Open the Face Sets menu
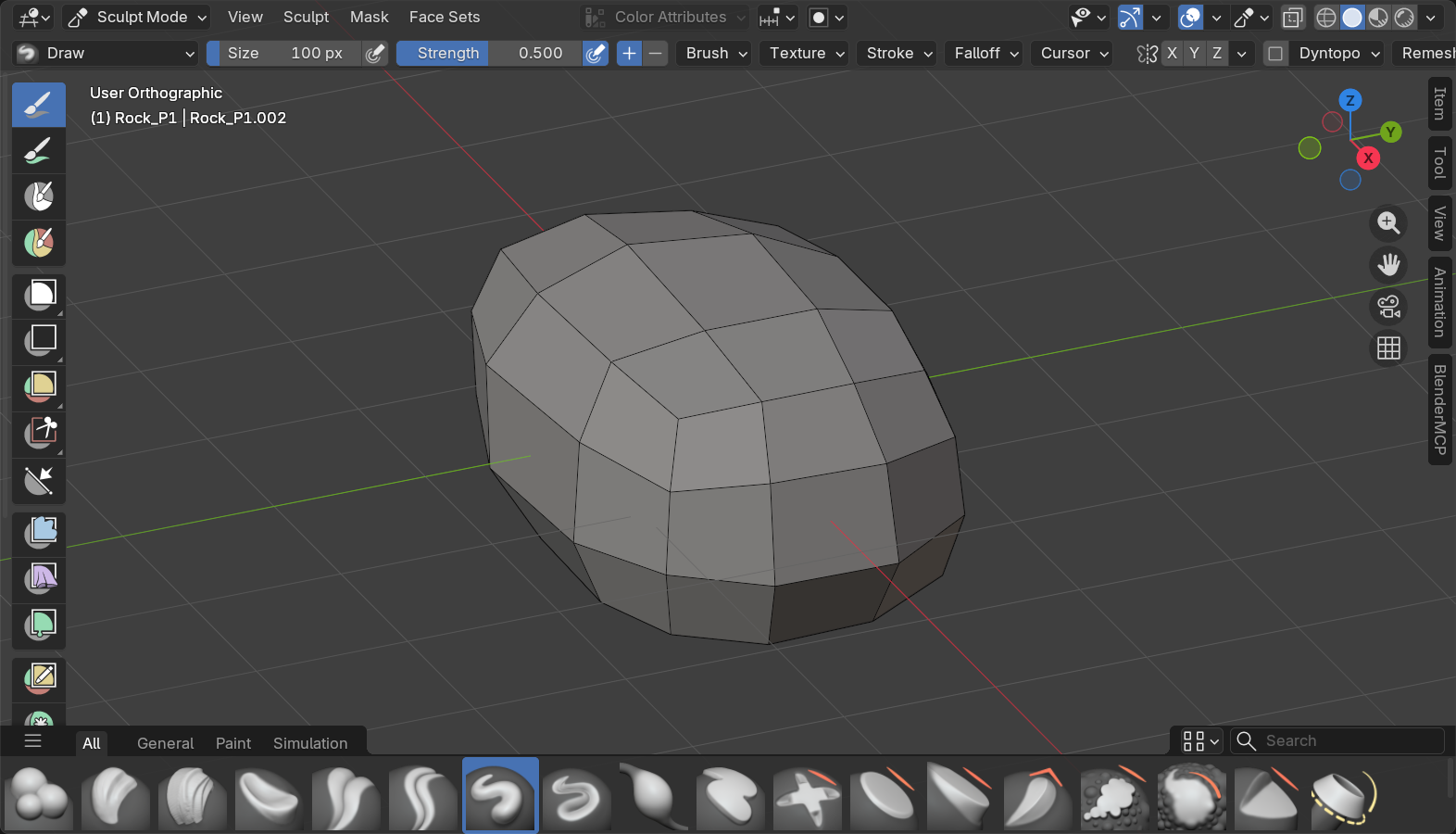The height and width of the screenshot is (834, 1456). pyautogui.click(x=445, y=18)
